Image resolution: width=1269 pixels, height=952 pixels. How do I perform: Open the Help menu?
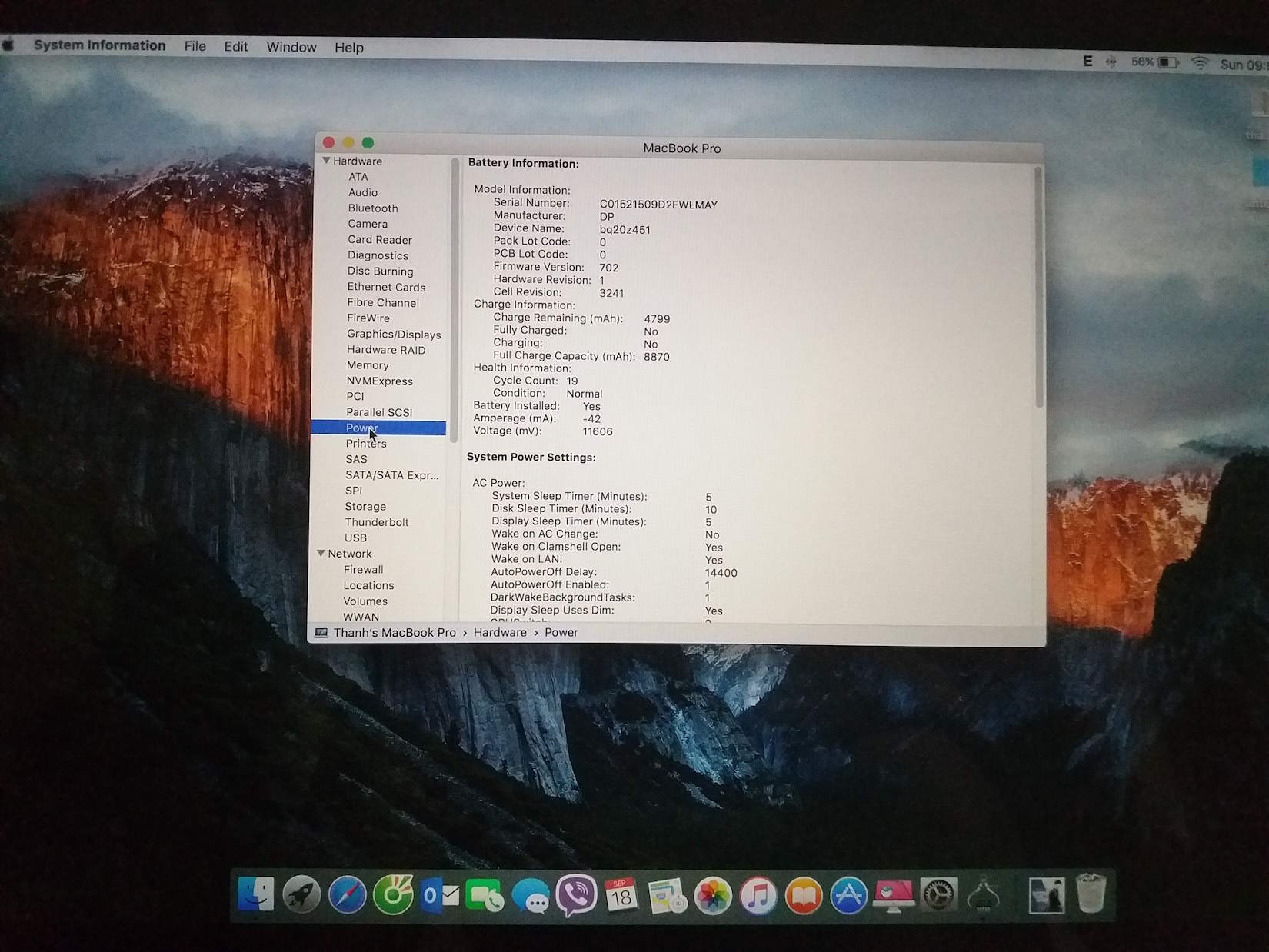click(349, 48)
